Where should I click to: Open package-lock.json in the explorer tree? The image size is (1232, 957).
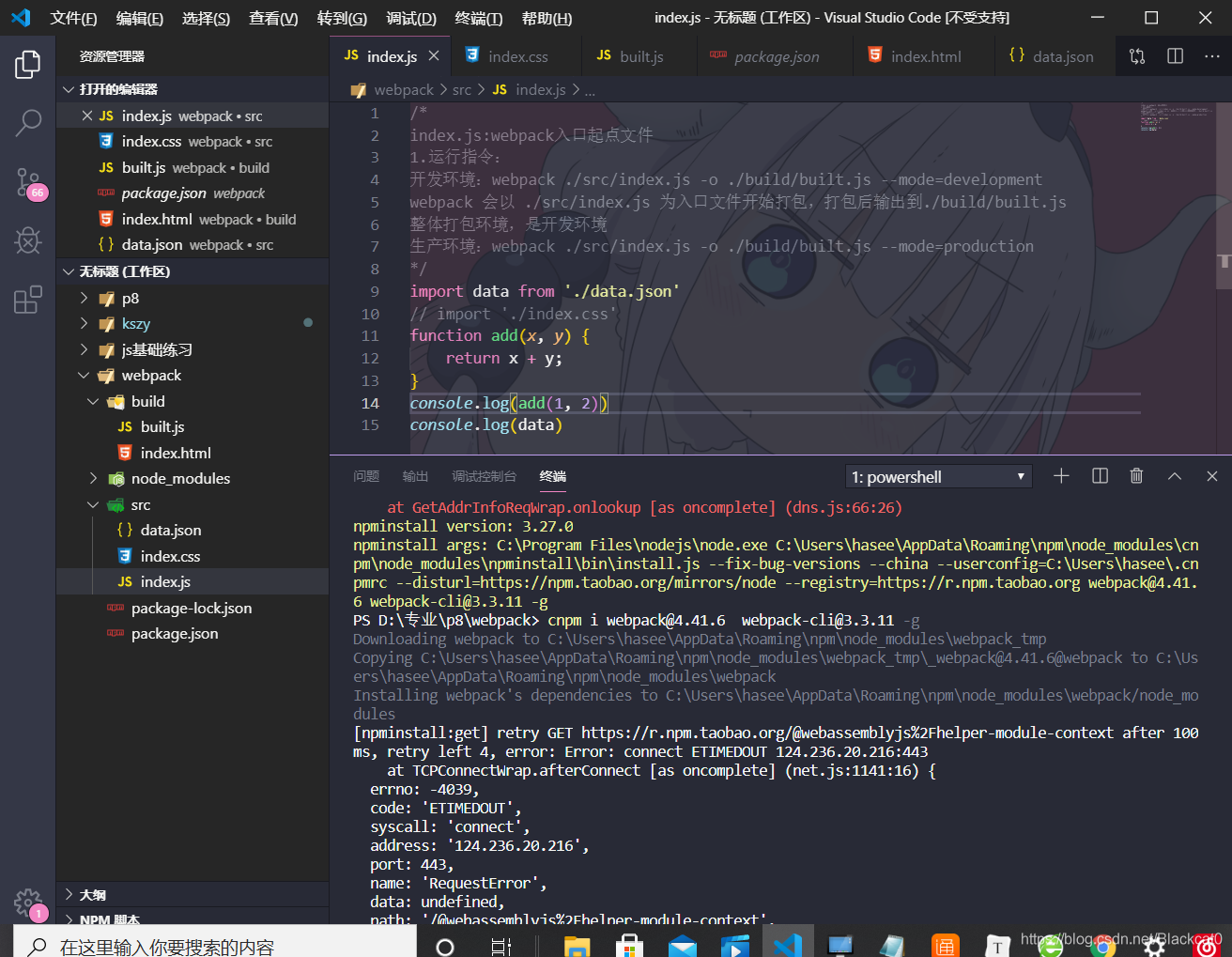(192, 608)
